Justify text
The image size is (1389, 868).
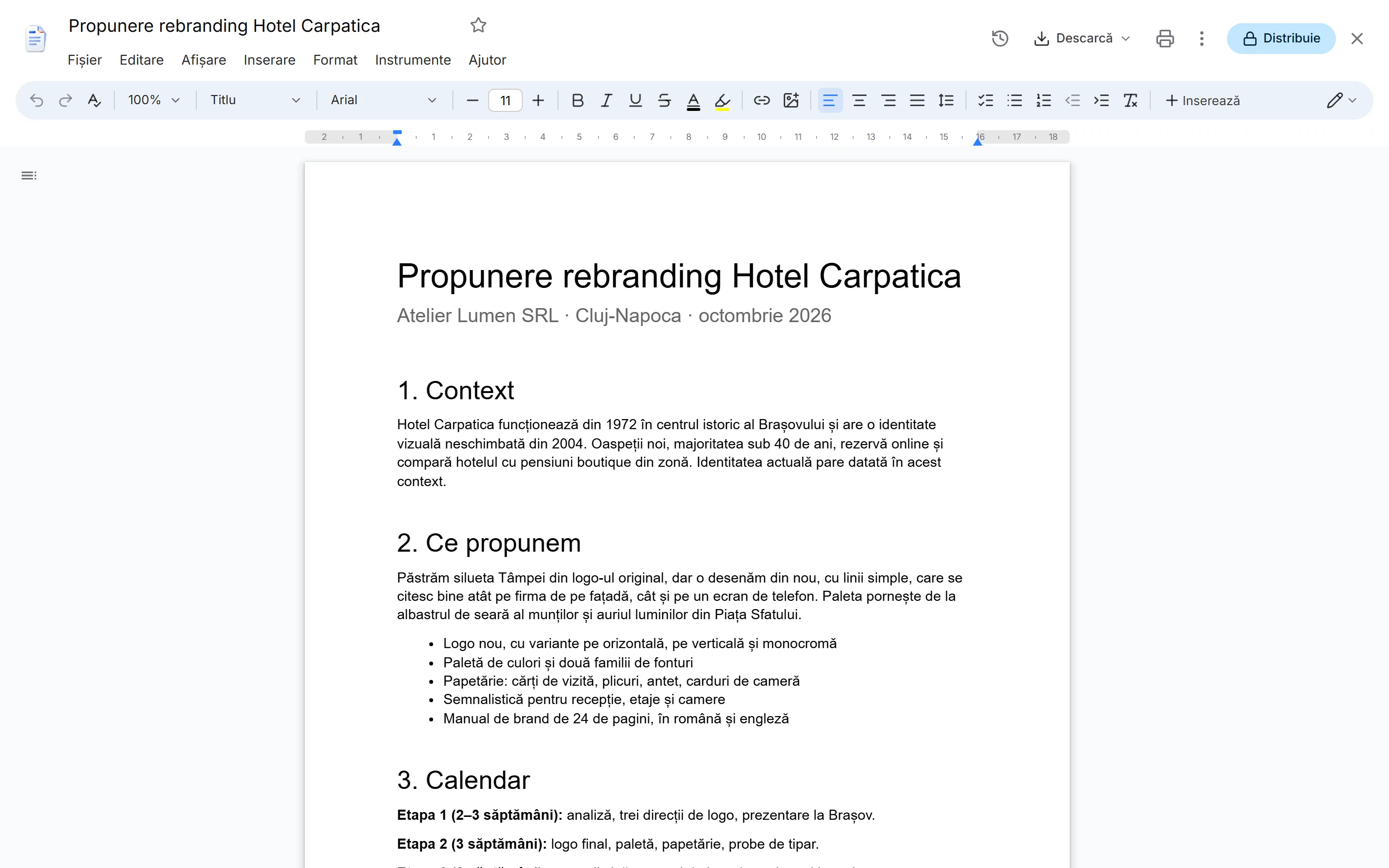(917, 100)
